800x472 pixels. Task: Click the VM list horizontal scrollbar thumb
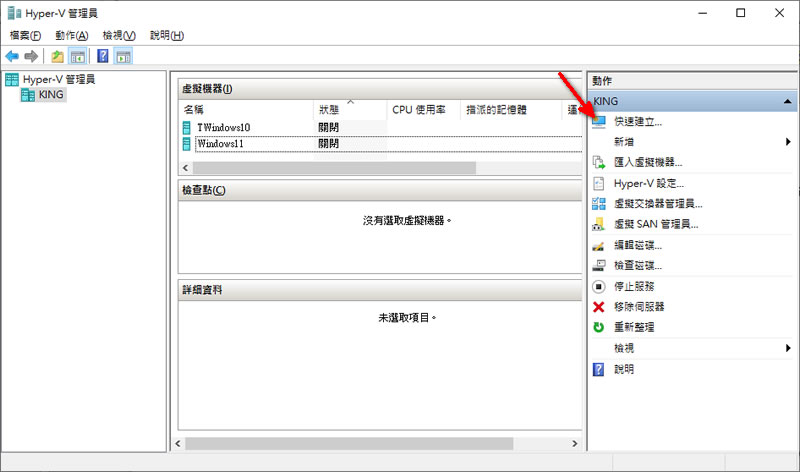point(334,168)
